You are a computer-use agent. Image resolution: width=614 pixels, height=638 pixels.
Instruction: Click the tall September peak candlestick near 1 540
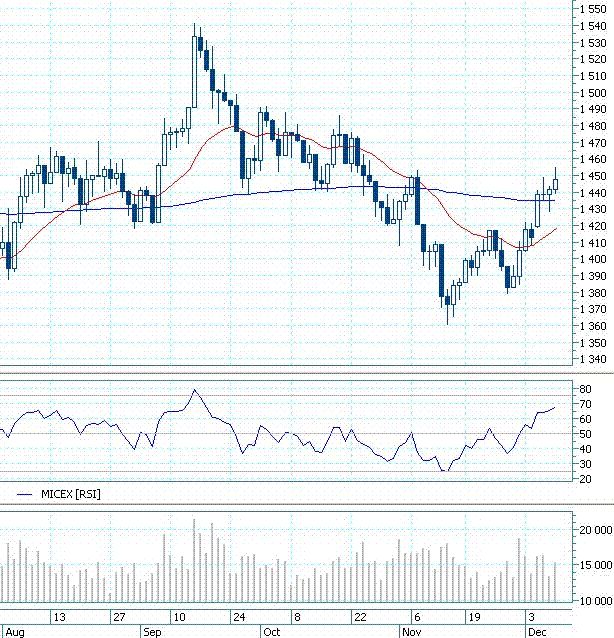coord(194,72)
